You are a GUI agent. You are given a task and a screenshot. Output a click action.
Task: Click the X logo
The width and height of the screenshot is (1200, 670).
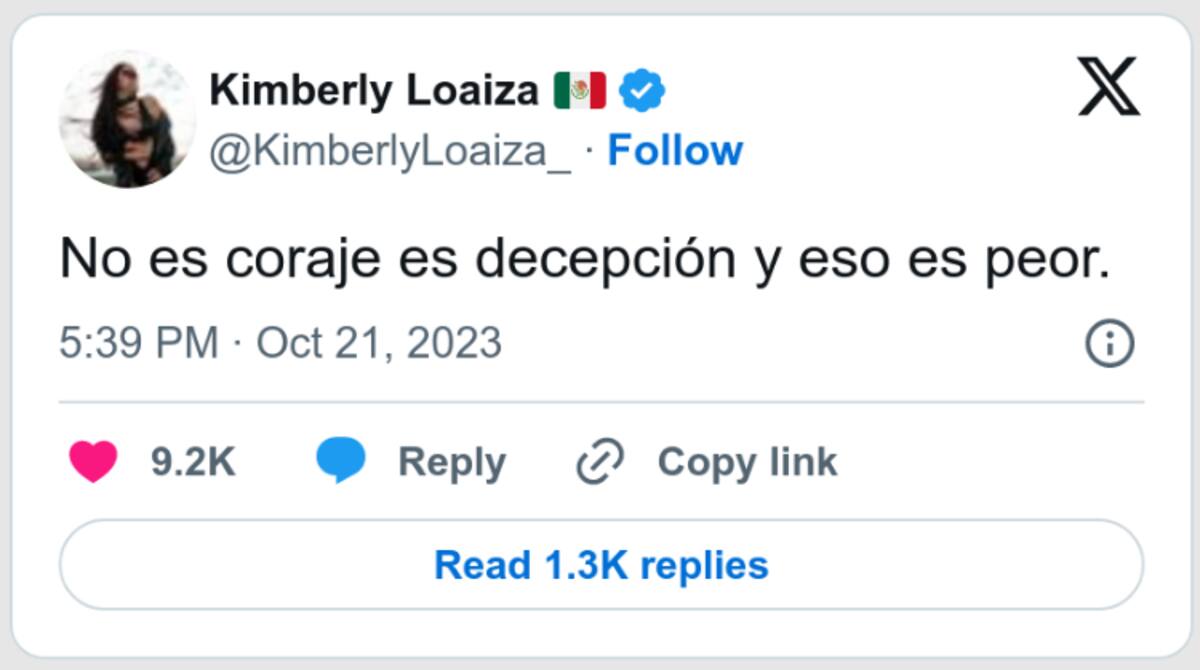pyautogui.click(x=1109, y=86)
